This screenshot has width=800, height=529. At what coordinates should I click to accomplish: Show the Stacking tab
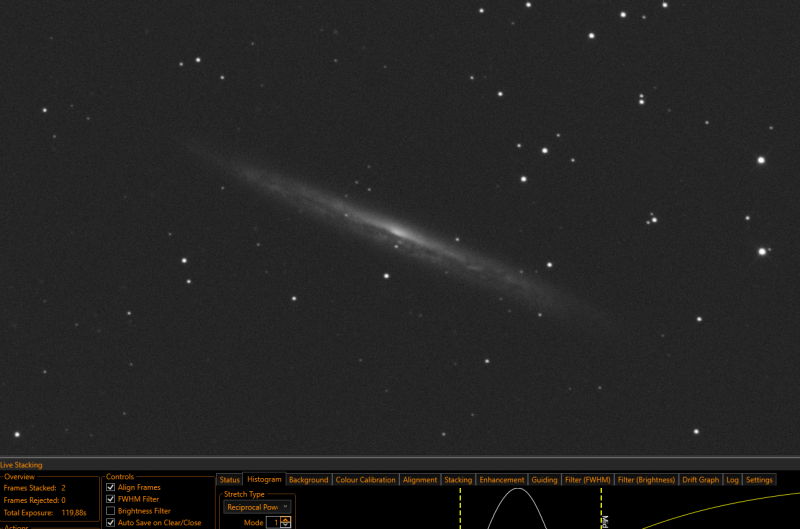pos(458,480)
